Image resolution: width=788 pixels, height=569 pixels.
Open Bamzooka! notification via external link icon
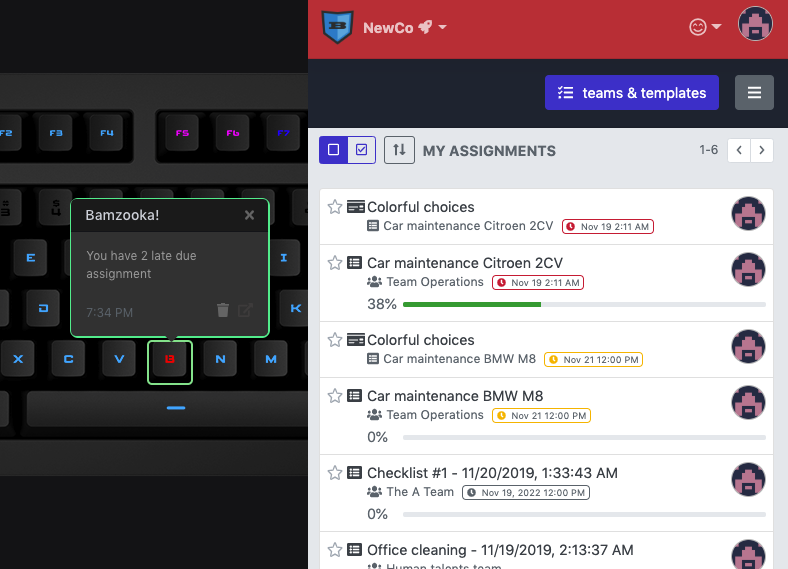(x=245, y=310)
